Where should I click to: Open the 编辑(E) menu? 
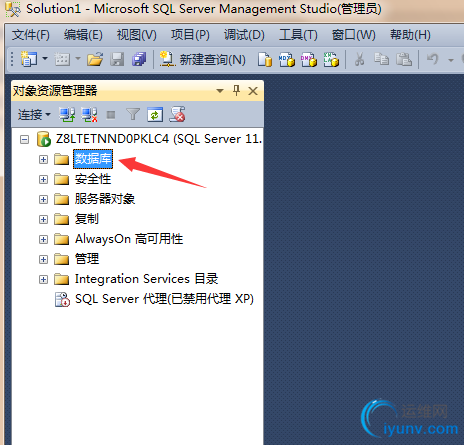(83, 35)
